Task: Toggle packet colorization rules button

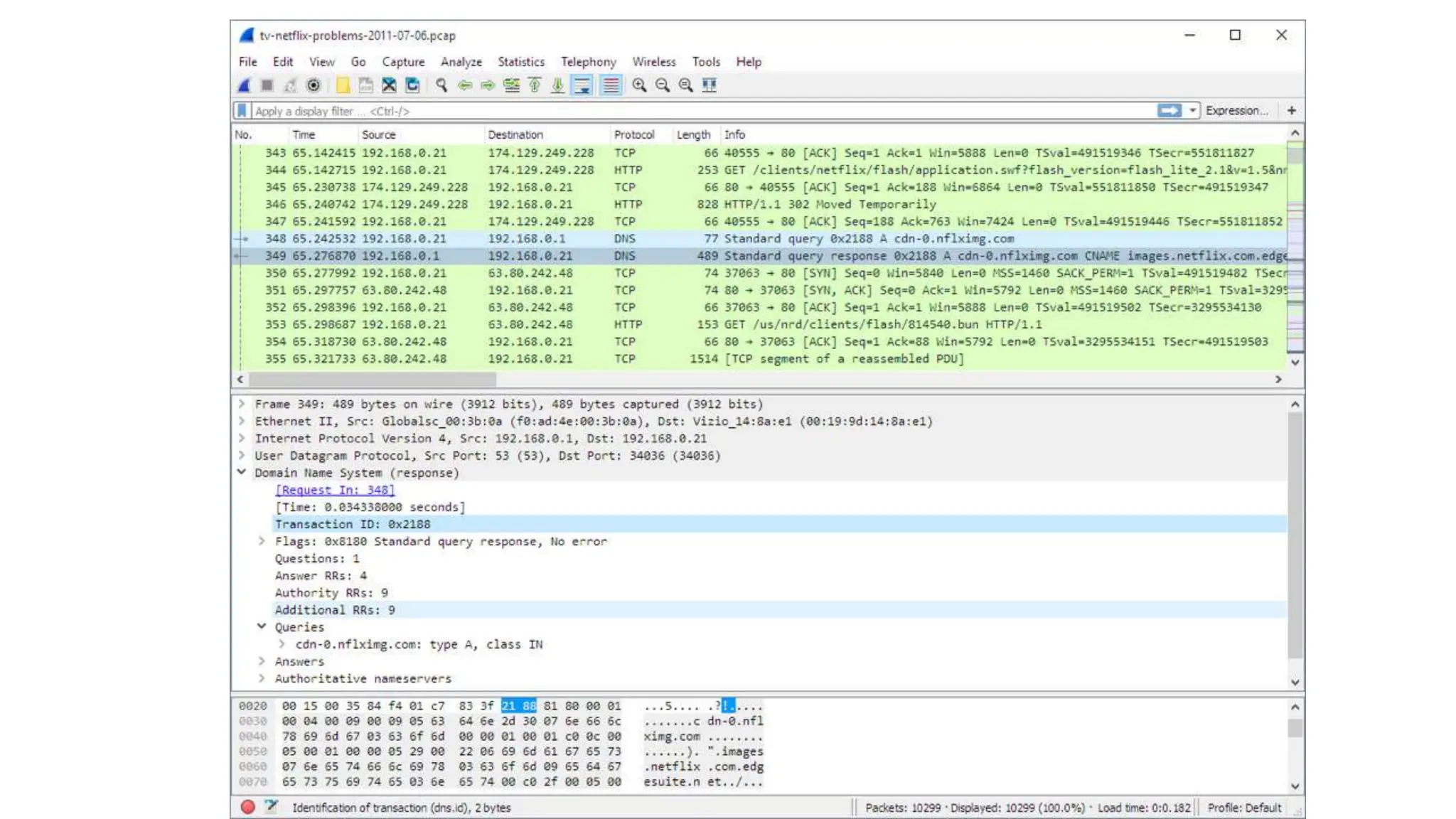Action: [x=611, y=85]
